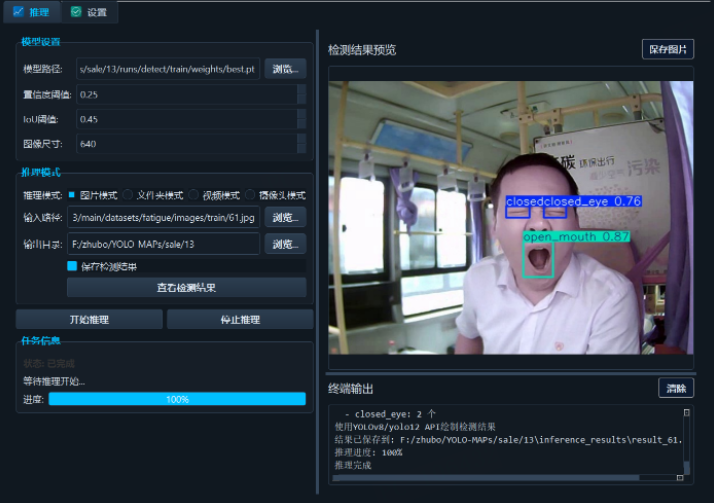The height and width of the screenshot is (503, 714).
Task: Adjust the 置信度阈值 spinner arrows
Action: point(301,94)
